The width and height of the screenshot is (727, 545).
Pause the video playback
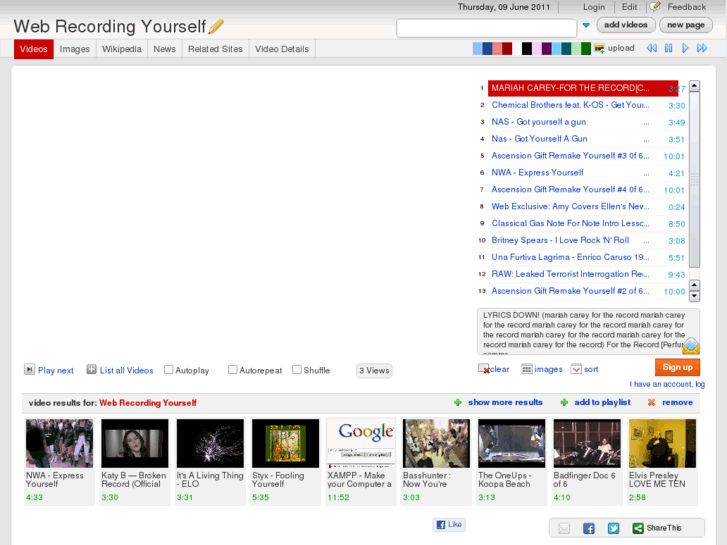(668, 48)
